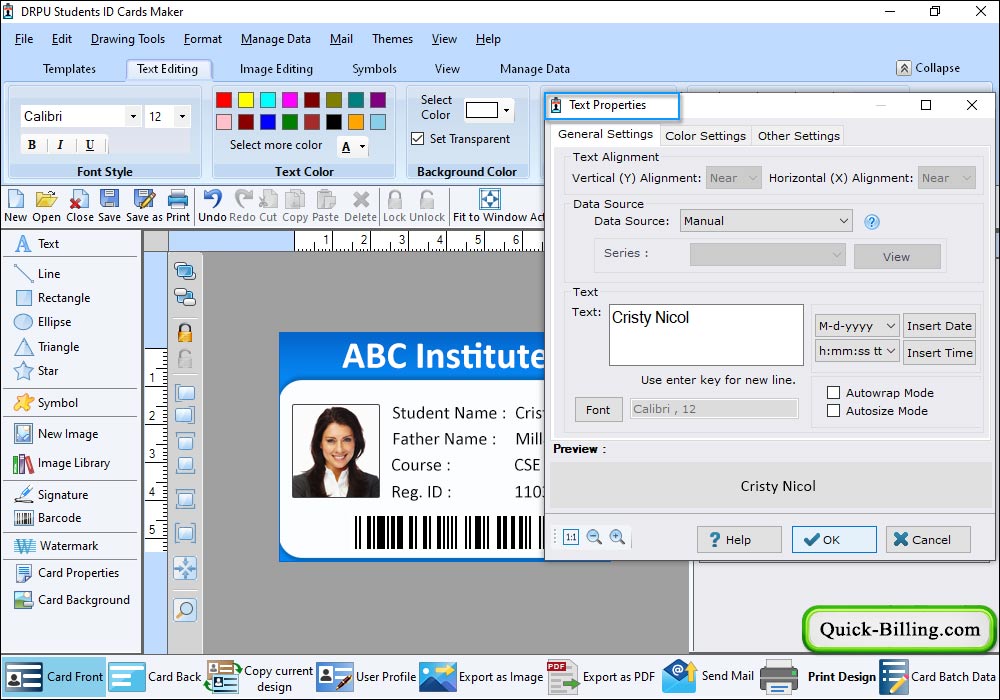Insert a Barcode element

point(47,518)
